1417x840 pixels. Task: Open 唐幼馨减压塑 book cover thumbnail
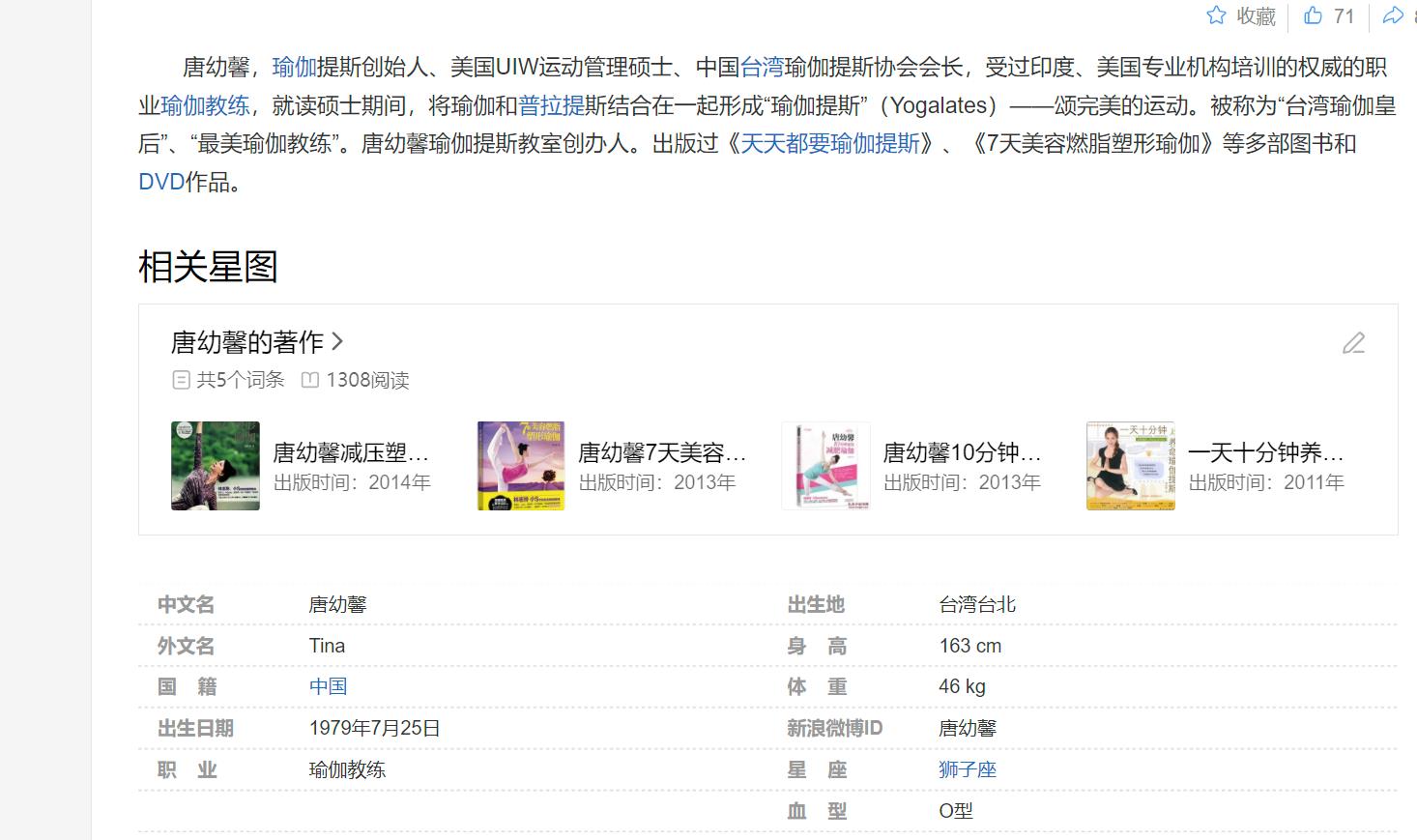pyautogui.click(x=216, y=466)
